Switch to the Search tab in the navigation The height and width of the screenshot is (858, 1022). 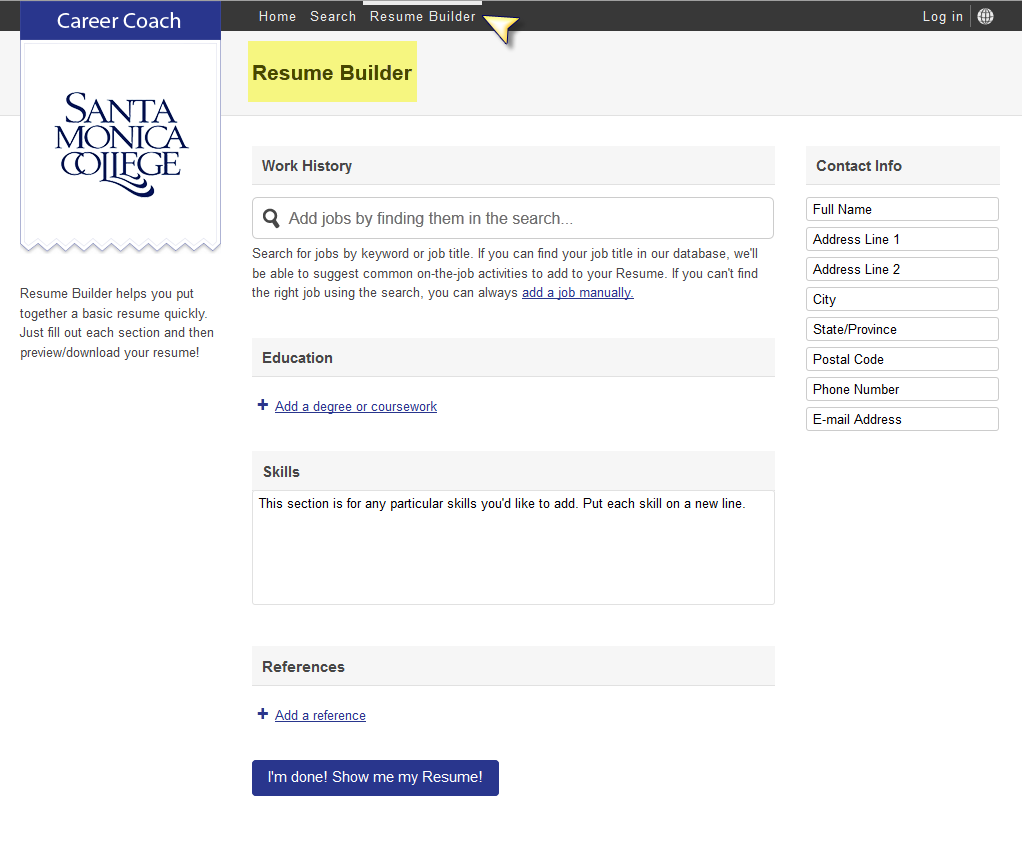(x=333, y=15)
